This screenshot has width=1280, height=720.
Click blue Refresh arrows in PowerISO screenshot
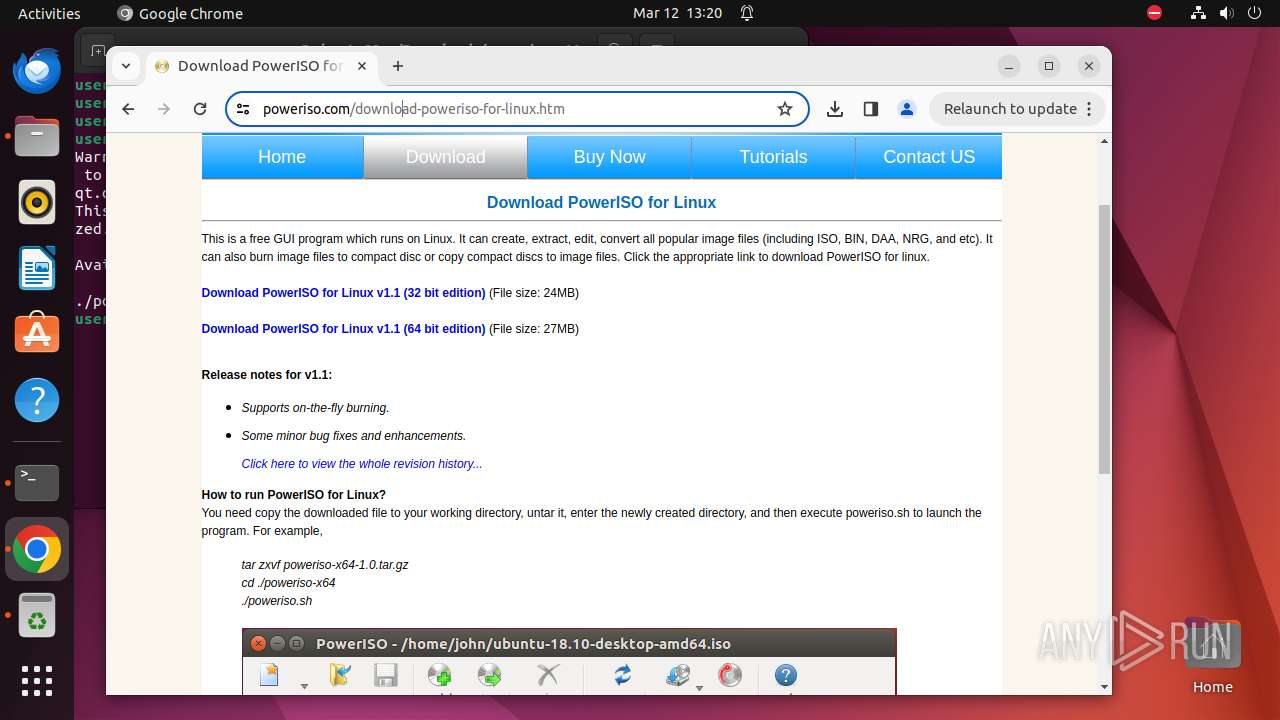(x=623, y=676)
